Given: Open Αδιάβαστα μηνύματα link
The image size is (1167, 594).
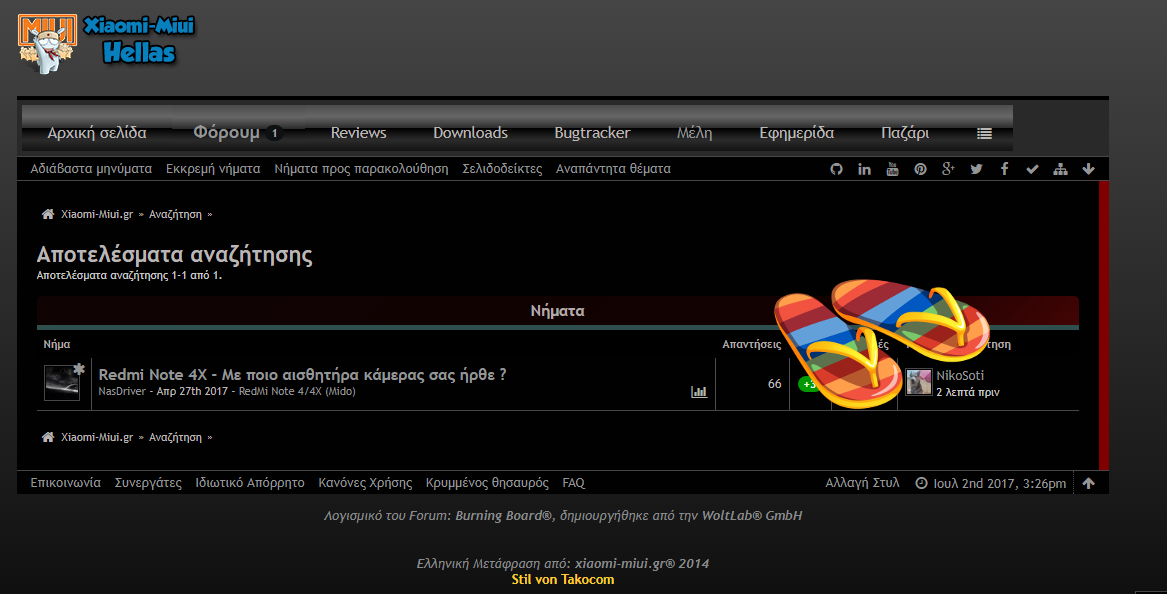Looking at the screenshot, I should (91, 169).
